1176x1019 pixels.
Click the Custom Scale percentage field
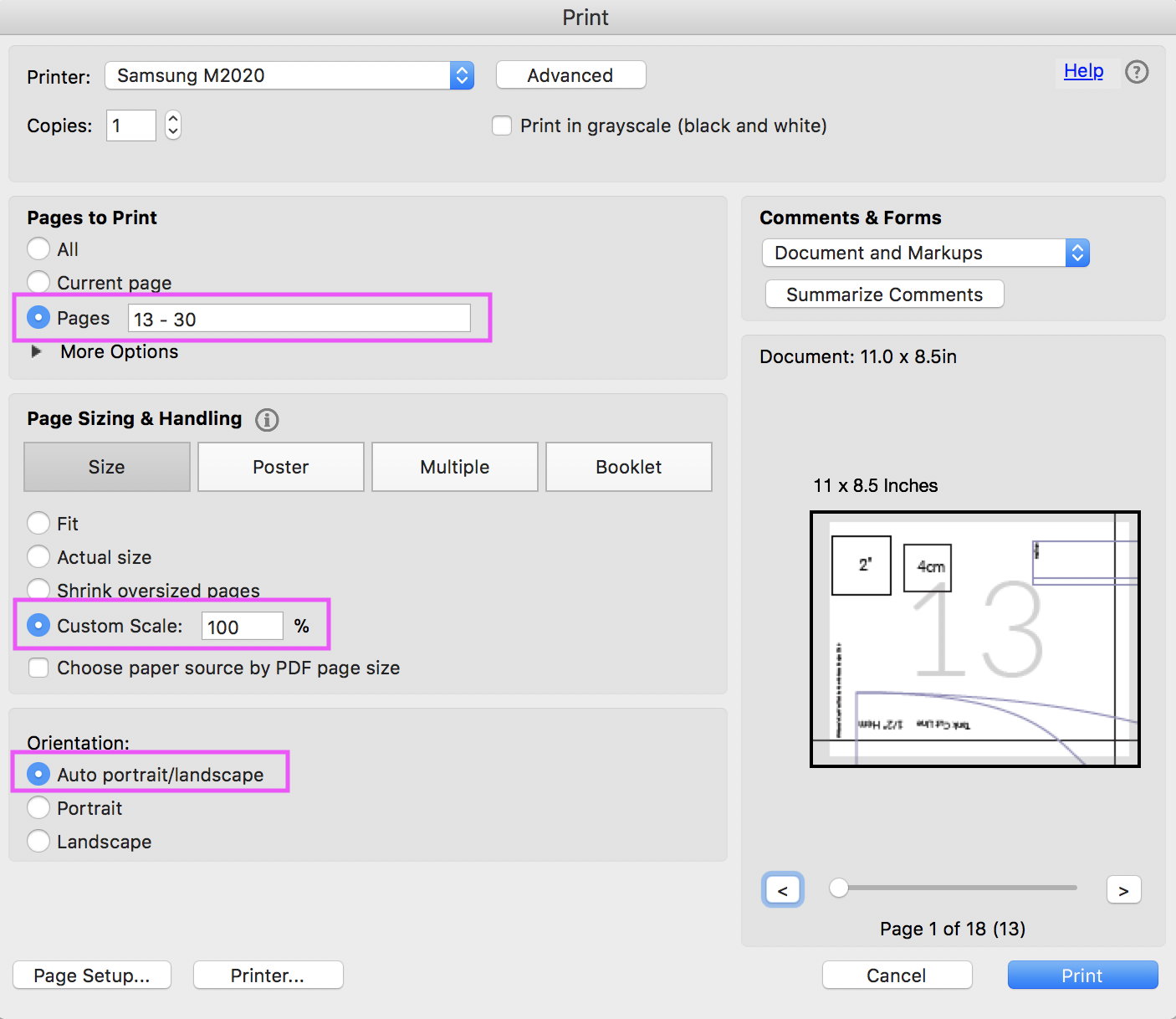click(x=242, y=627)
